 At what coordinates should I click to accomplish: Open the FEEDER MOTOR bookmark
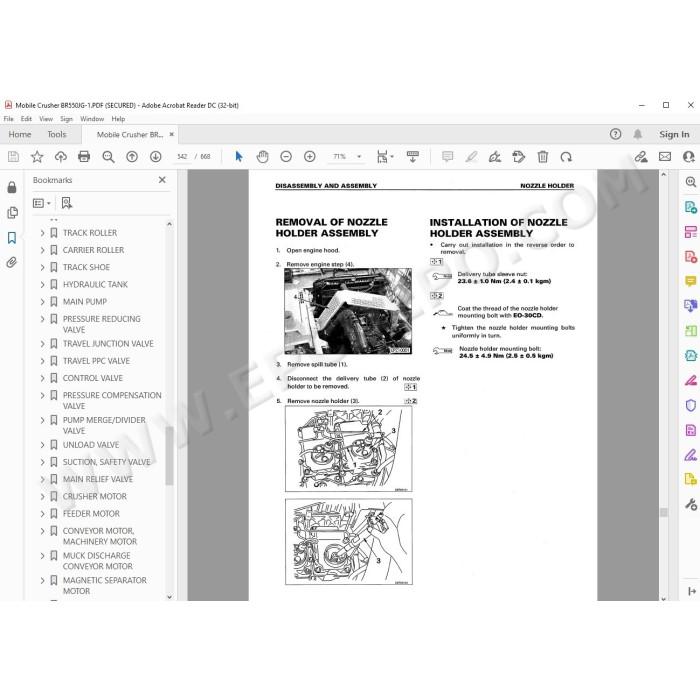91,514
